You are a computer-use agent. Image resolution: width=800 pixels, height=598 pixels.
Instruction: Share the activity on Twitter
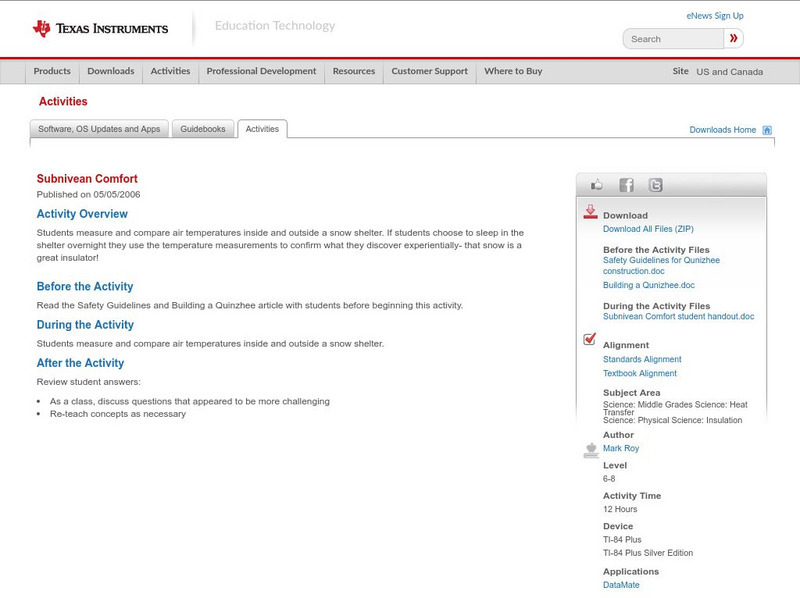tap(654, 184)
